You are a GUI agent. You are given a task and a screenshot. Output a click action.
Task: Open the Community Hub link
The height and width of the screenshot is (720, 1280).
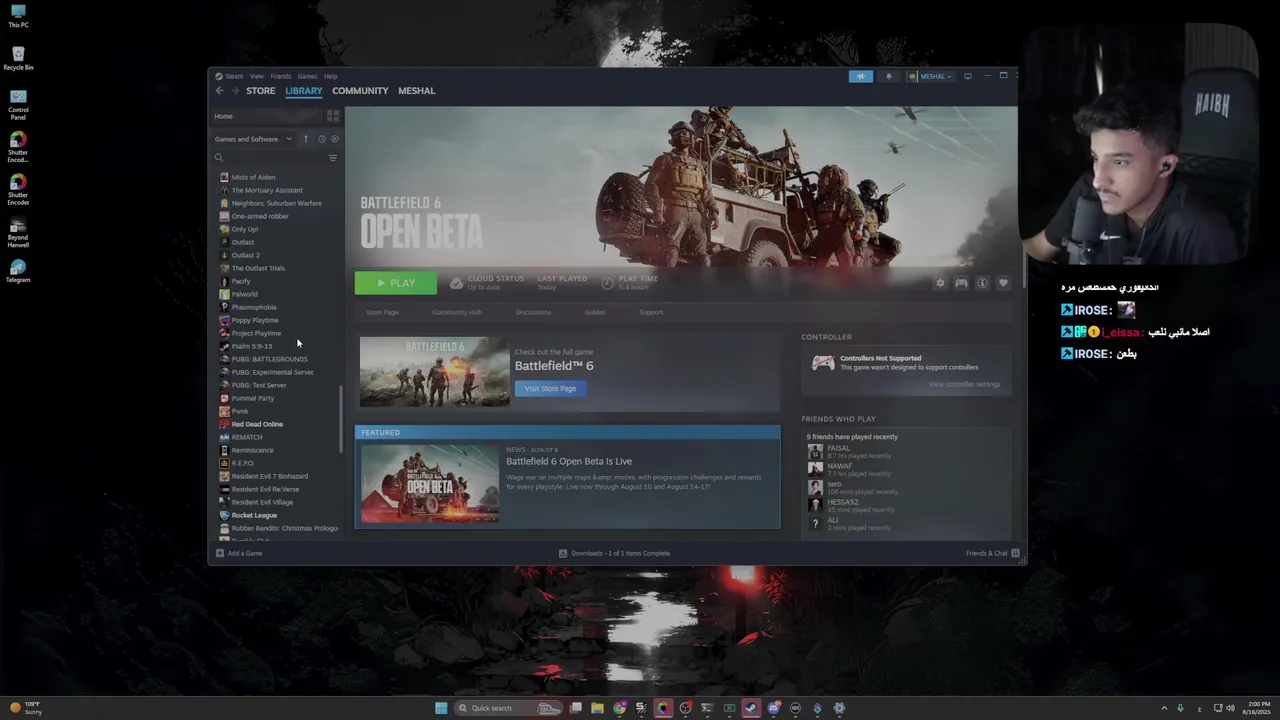point(457,312)
